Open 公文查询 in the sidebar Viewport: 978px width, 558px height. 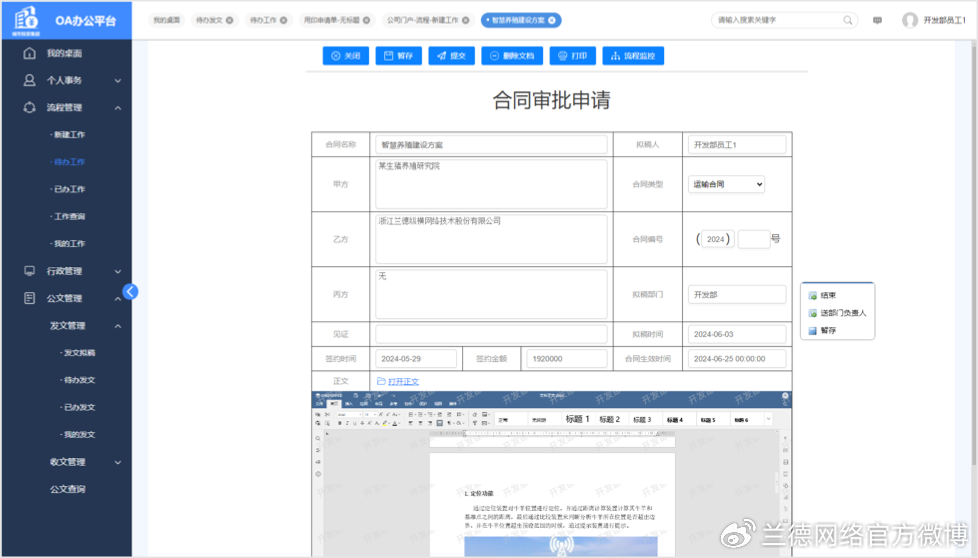tap(67, 489)
